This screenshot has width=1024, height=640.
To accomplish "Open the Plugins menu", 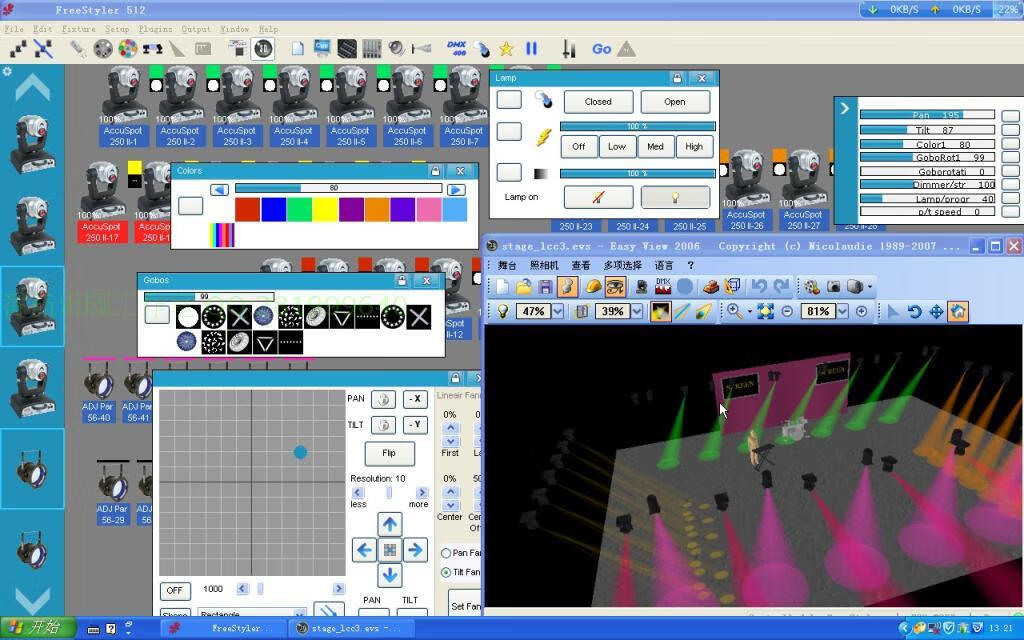I will (155, 29).
